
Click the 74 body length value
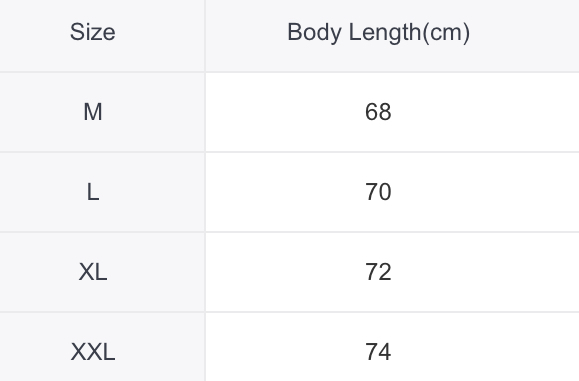pos(378,352)
